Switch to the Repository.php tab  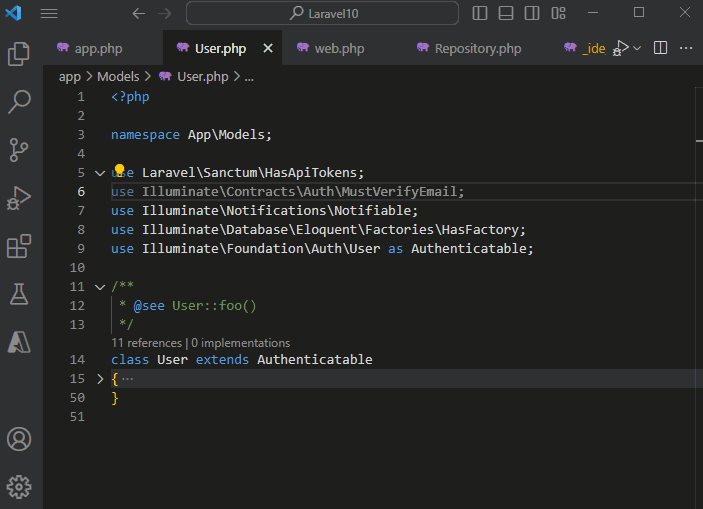[478, 48]
